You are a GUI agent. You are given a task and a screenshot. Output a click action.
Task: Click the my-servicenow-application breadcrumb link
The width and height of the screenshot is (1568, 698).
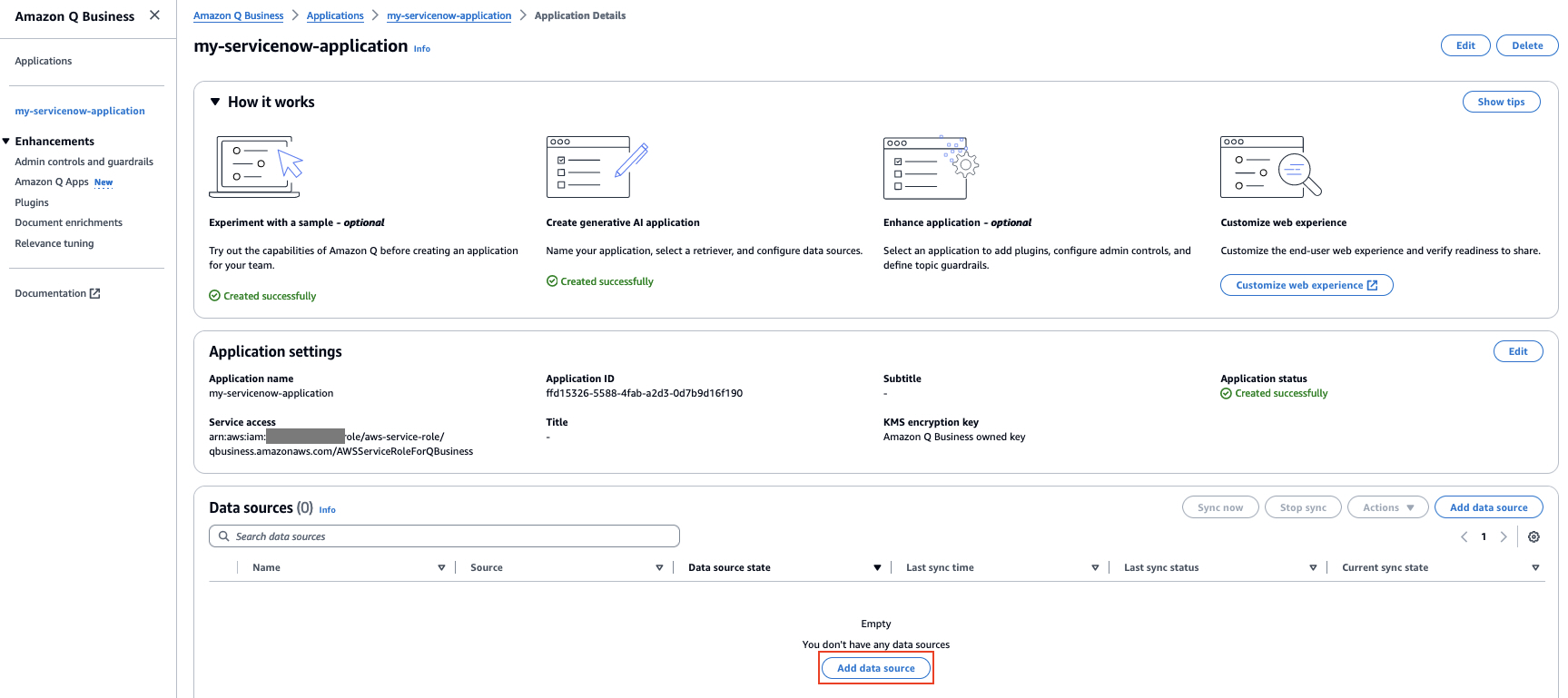tap(449, 15)
